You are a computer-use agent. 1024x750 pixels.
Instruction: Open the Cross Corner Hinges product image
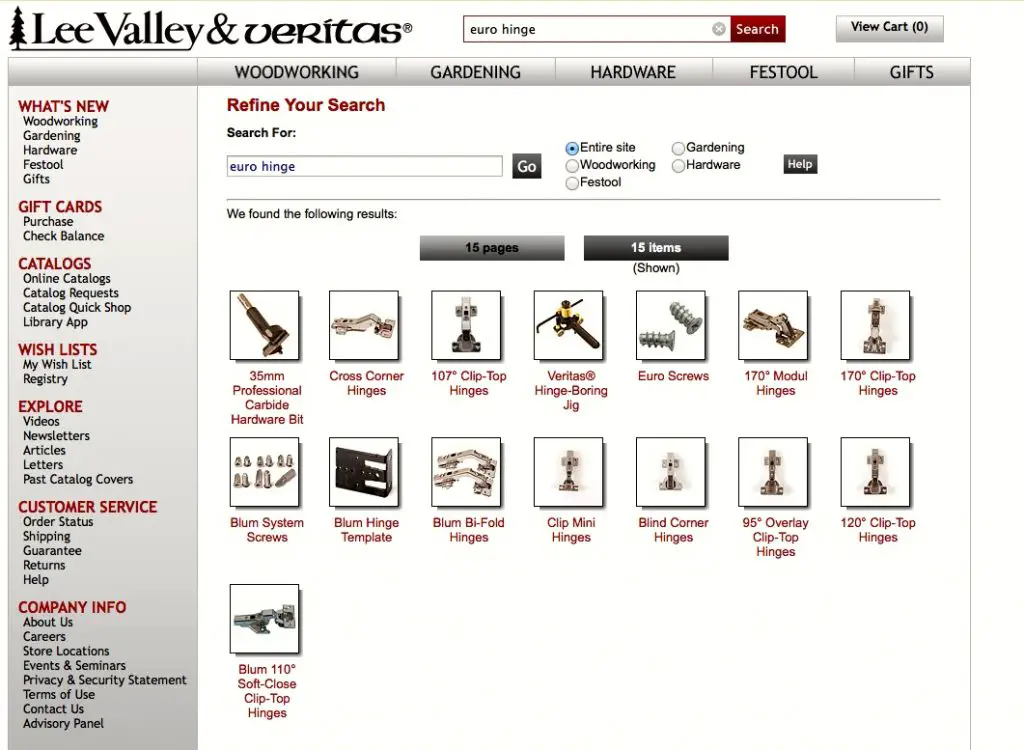pos(364,325)
